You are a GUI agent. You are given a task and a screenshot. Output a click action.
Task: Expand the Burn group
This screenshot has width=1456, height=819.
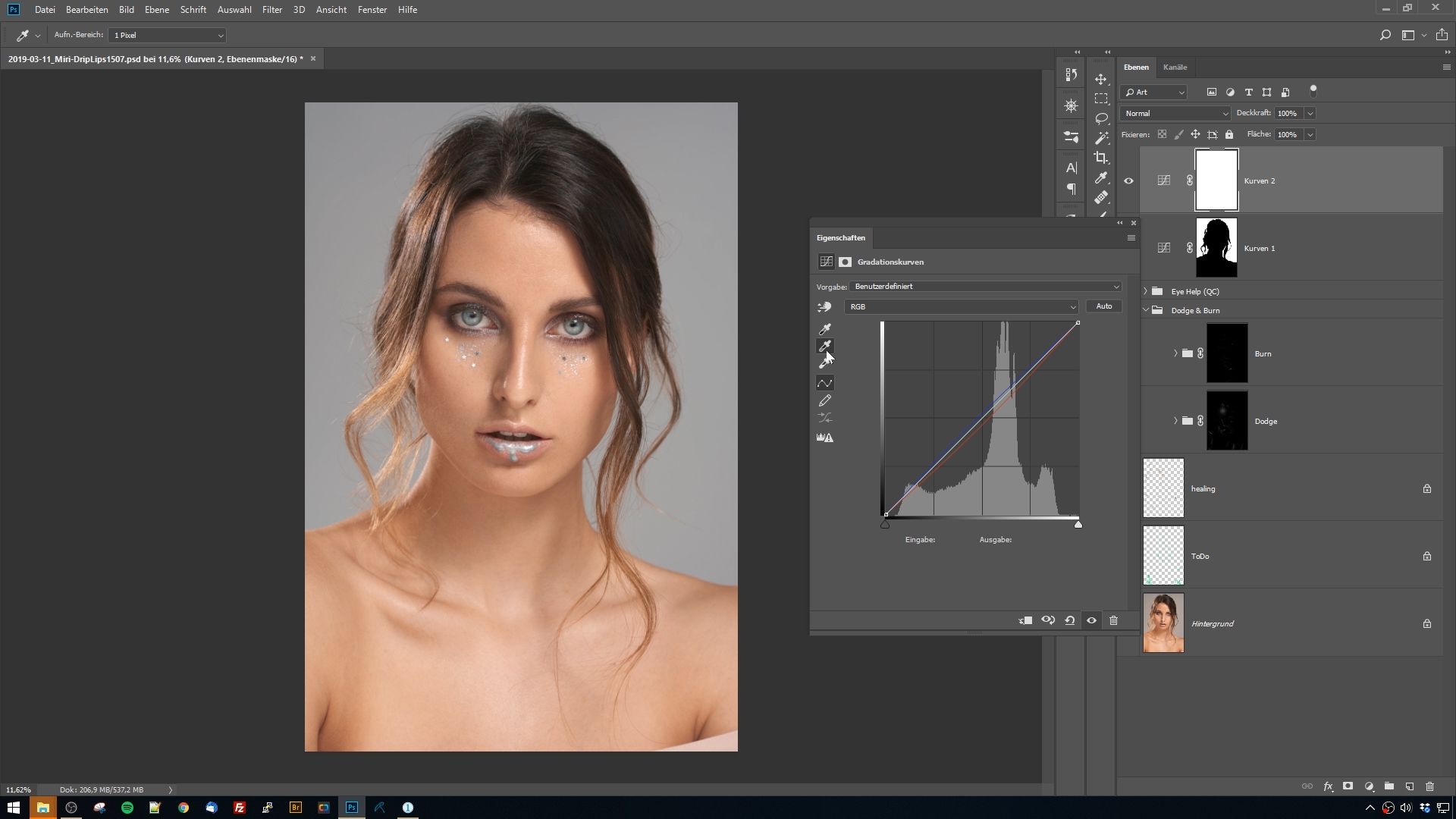pos(1175,353)
